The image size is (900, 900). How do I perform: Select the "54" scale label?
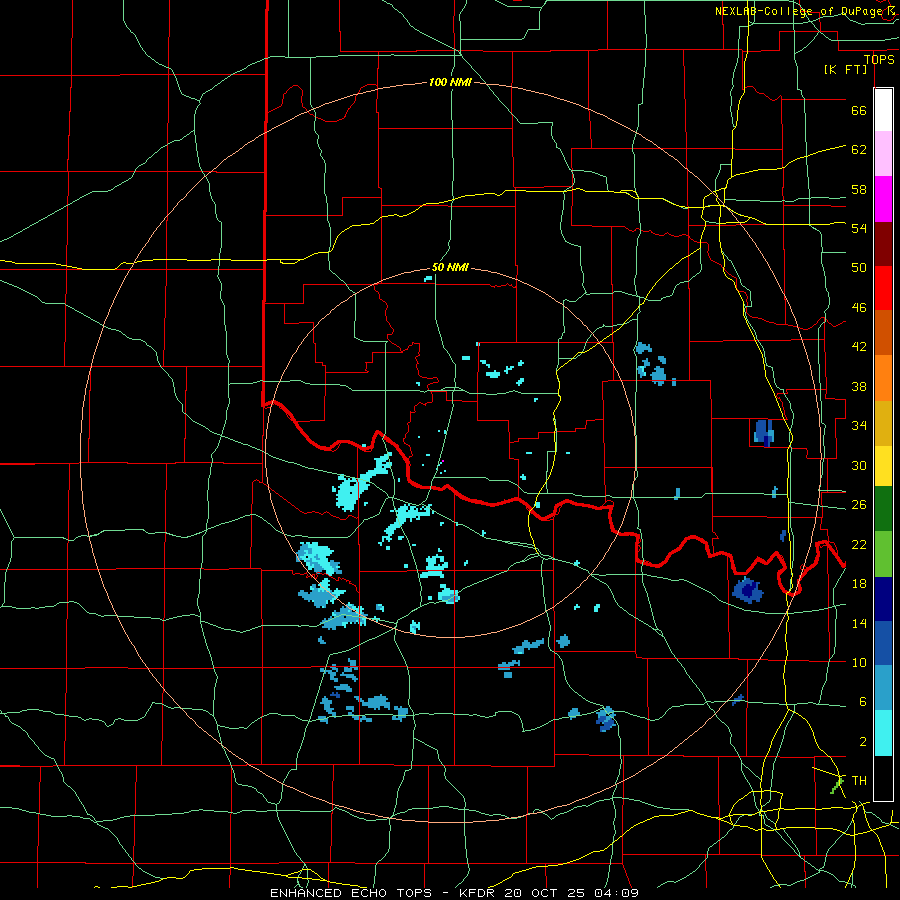[x=859, y=228]
